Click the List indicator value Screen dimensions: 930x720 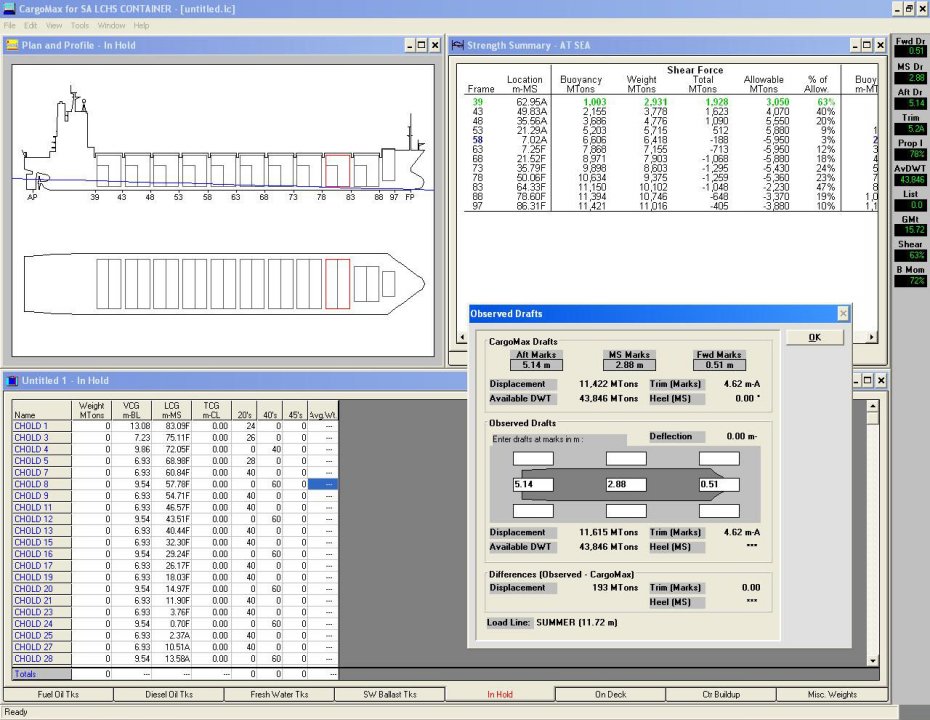pos(910,205)
